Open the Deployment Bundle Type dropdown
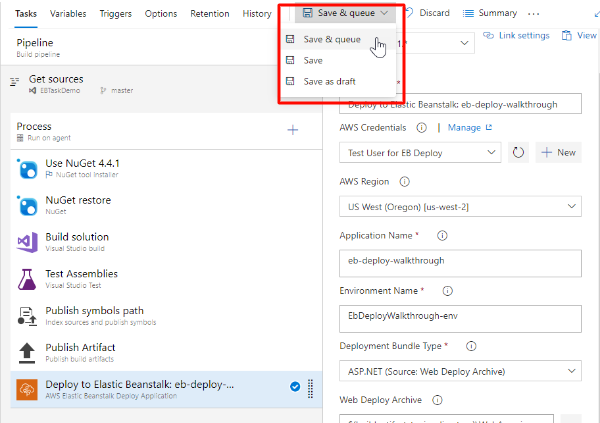This screenshot has height=423, width=600. 460,371
